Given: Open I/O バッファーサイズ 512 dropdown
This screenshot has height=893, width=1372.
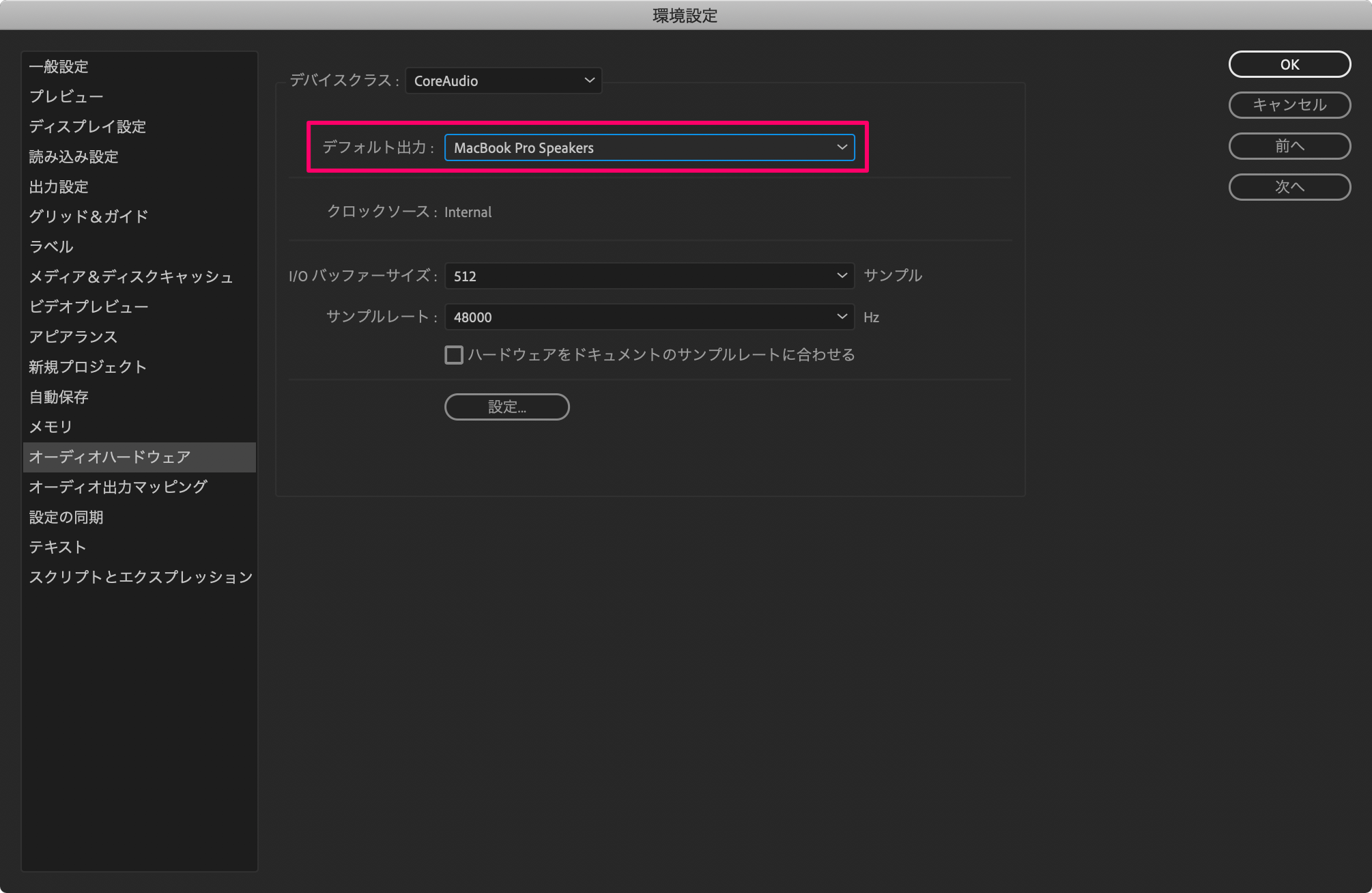Looking at the screenshot, I should tap(650, 276).
